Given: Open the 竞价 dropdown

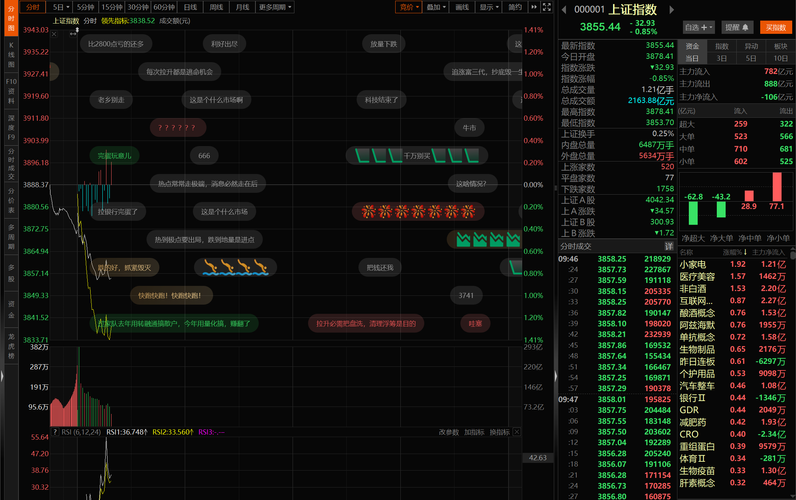Looking at the screenshot, I should pos(409,7).
